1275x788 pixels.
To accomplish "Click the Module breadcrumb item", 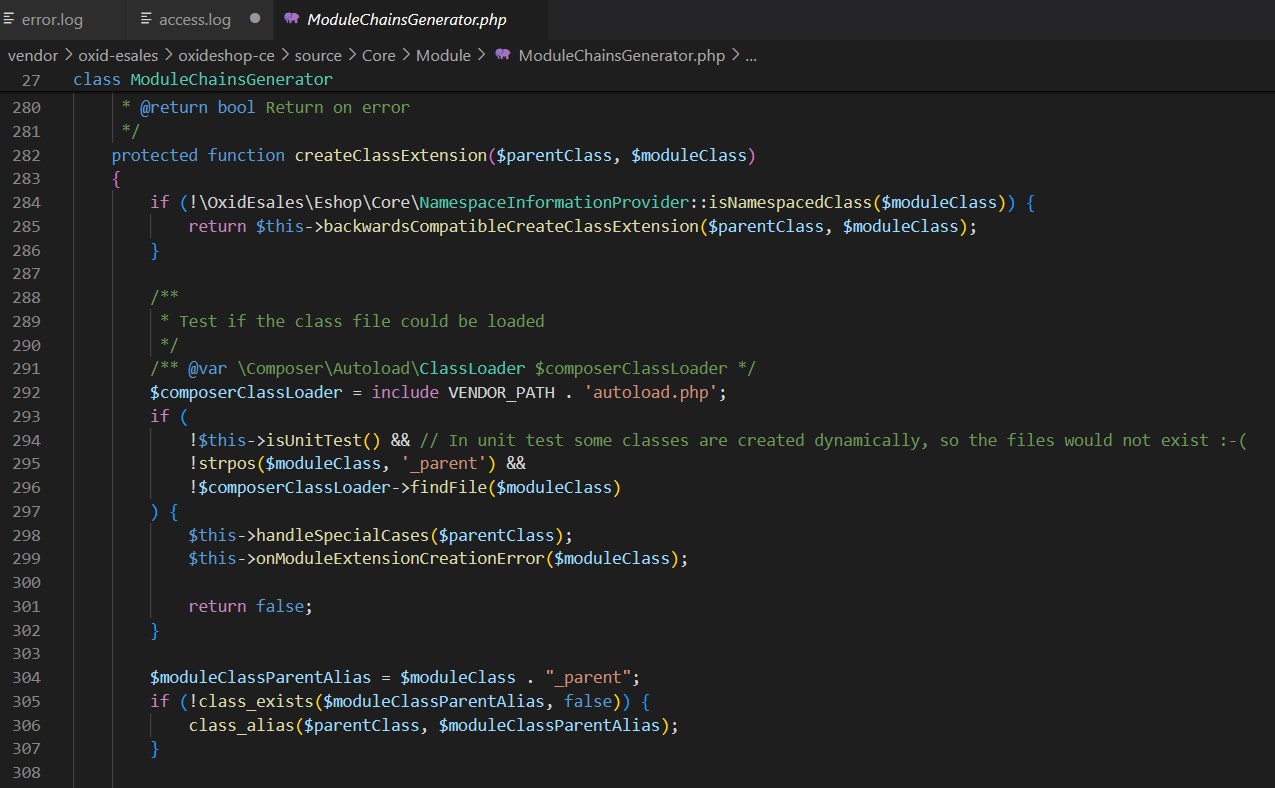I will (443, 55).
